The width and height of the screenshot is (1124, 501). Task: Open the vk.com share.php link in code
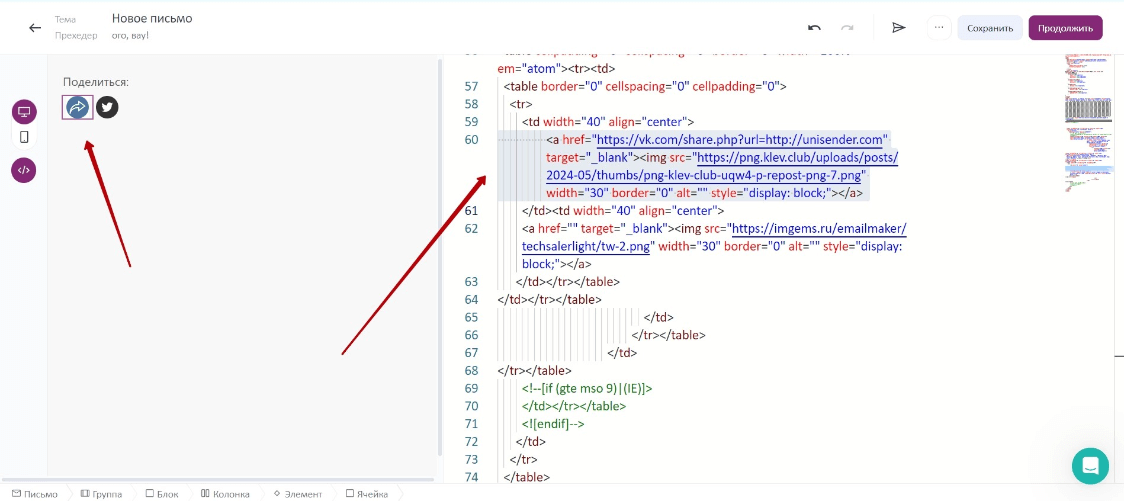pyautogui.click(x=738, y=139)
